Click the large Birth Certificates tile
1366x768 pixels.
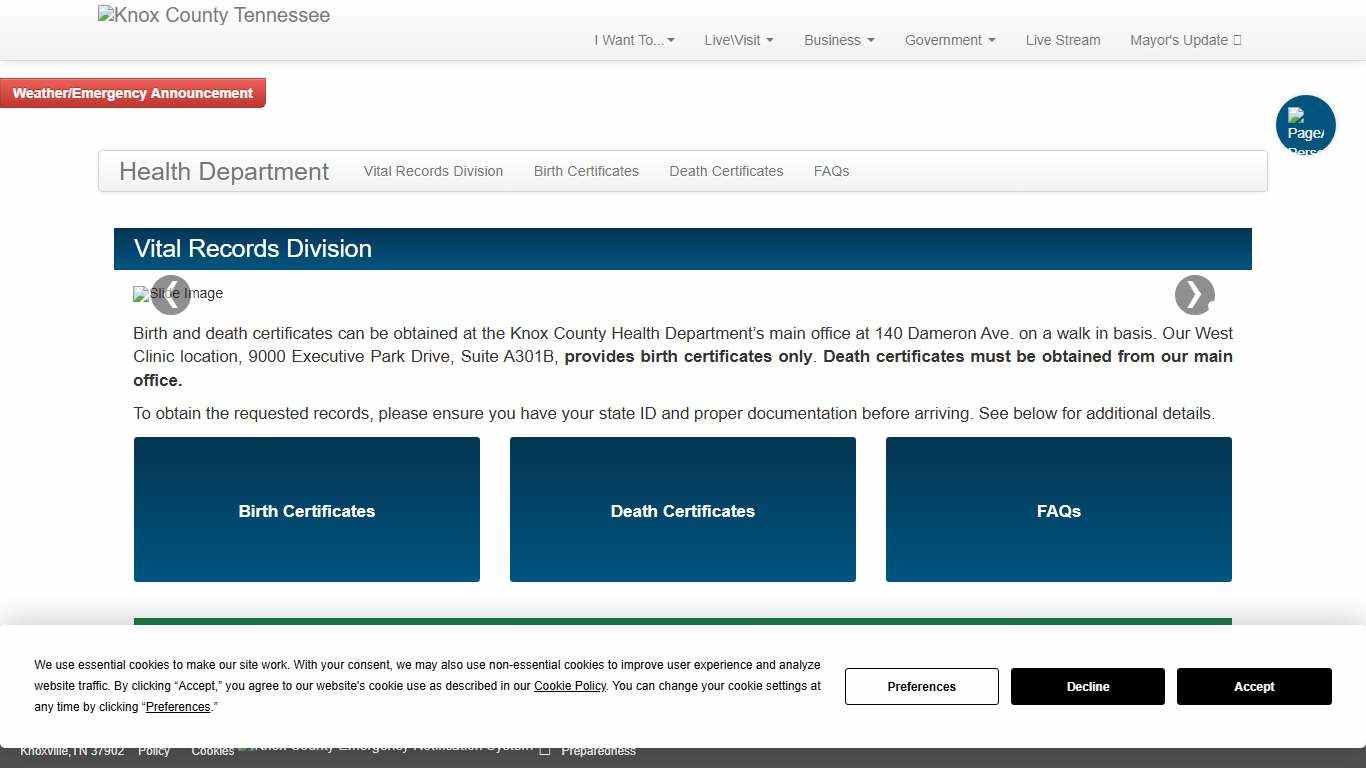pyautogui.click(x=307, y=510)
